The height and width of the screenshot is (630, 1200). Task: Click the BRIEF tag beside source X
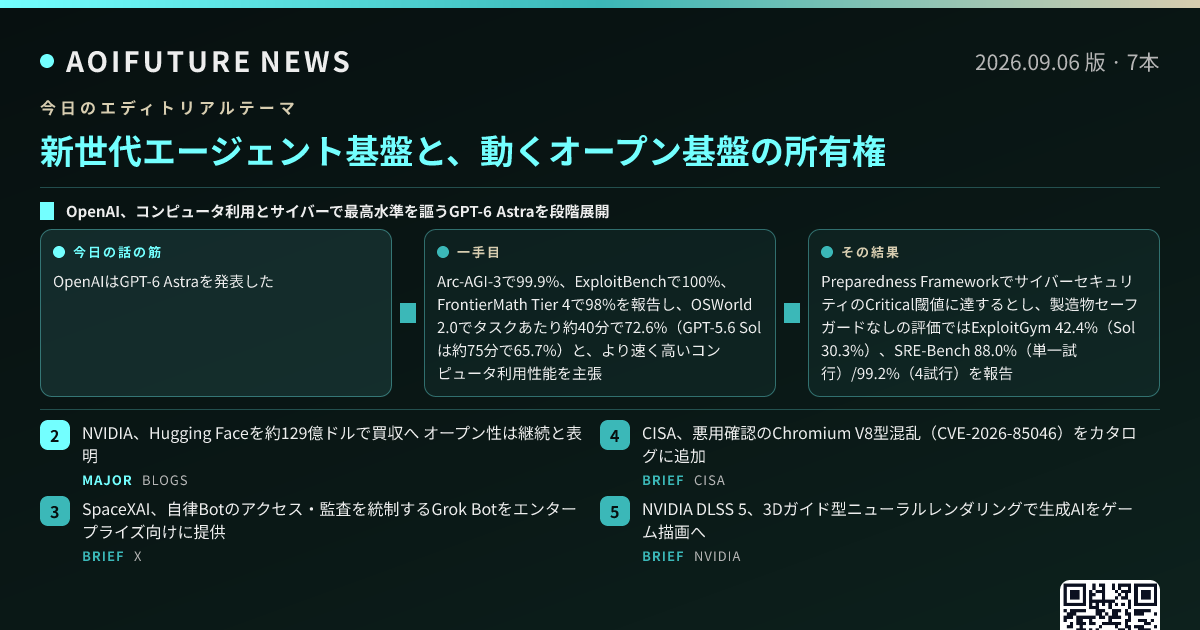[x=103, y=556]
